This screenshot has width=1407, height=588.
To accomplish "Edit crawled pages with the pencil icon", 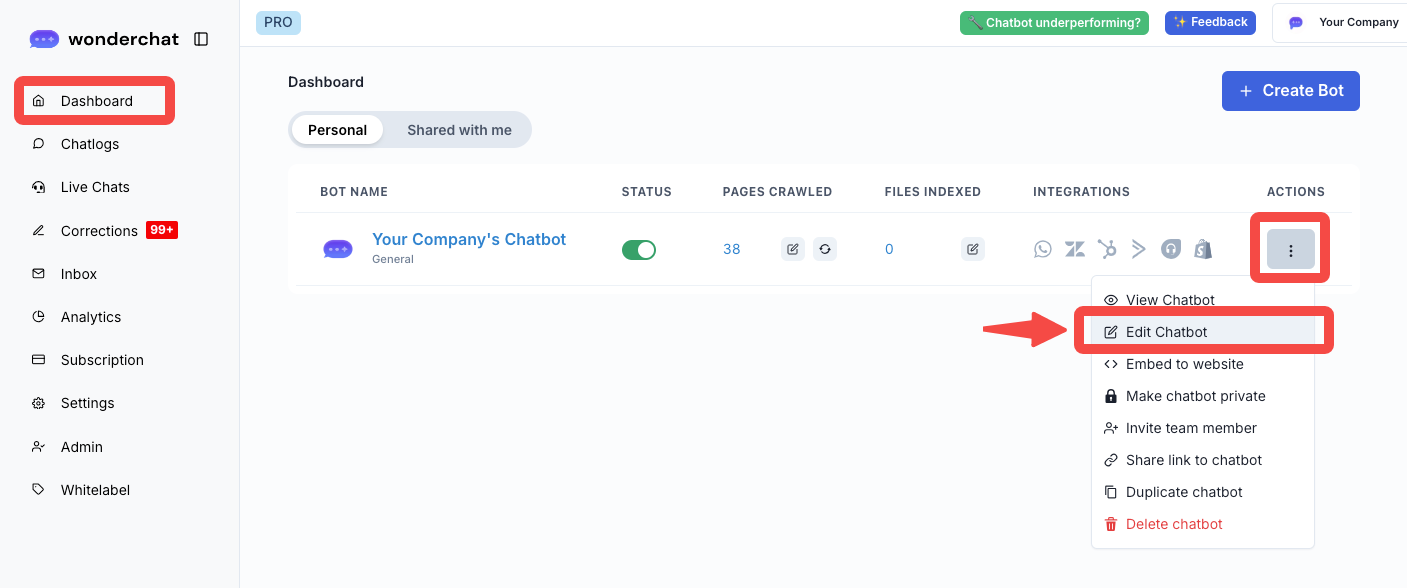I will 793,249.
